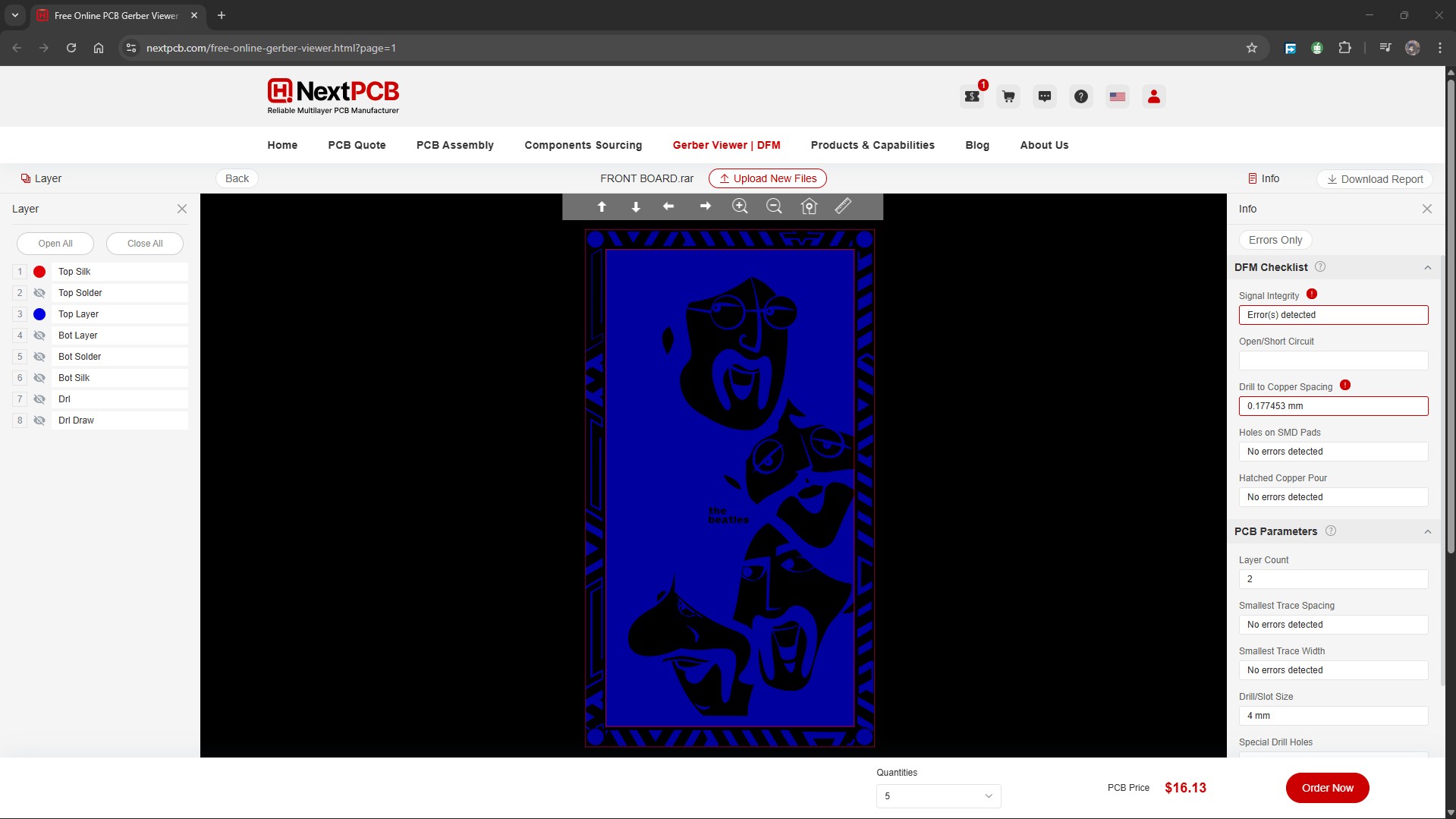Click the NextPCB logo

pyautogui.click(x=333, y=96)
